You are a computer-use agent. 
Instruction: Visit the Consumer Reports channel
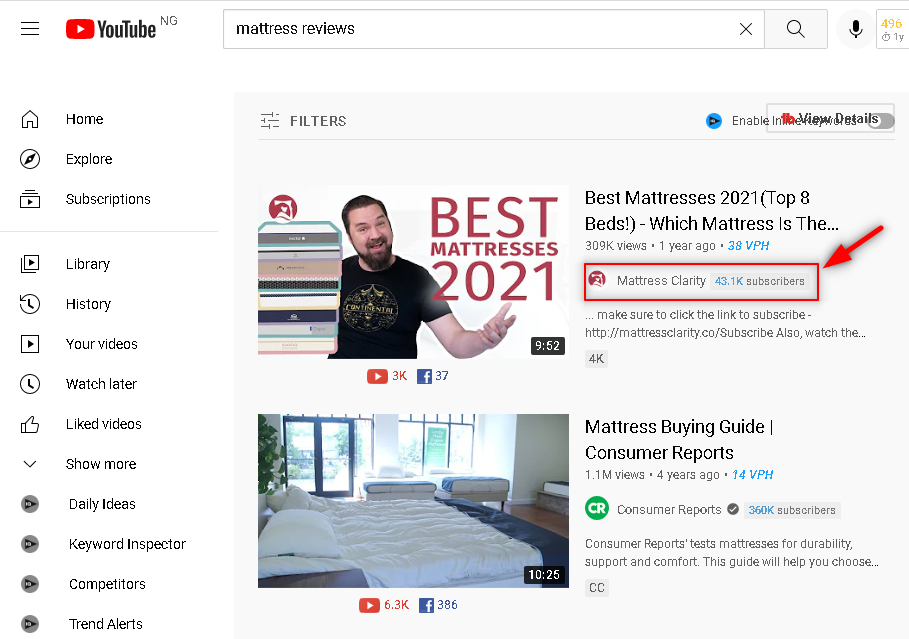point(669,510)
